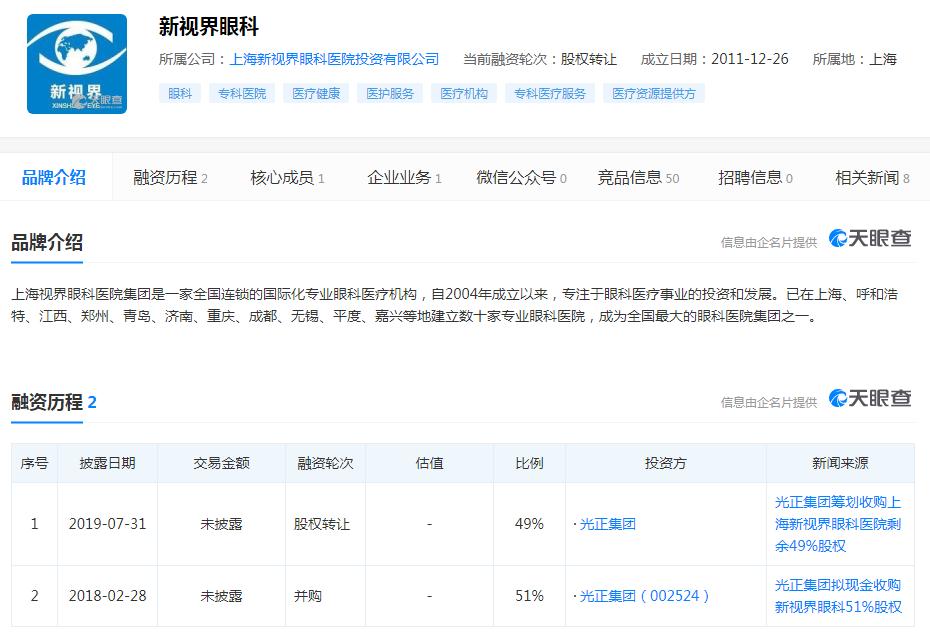Click the 天眼查 logo beside 品牌介绍 heading
Viewport: 930px width, 639px height.
(870, 239)
